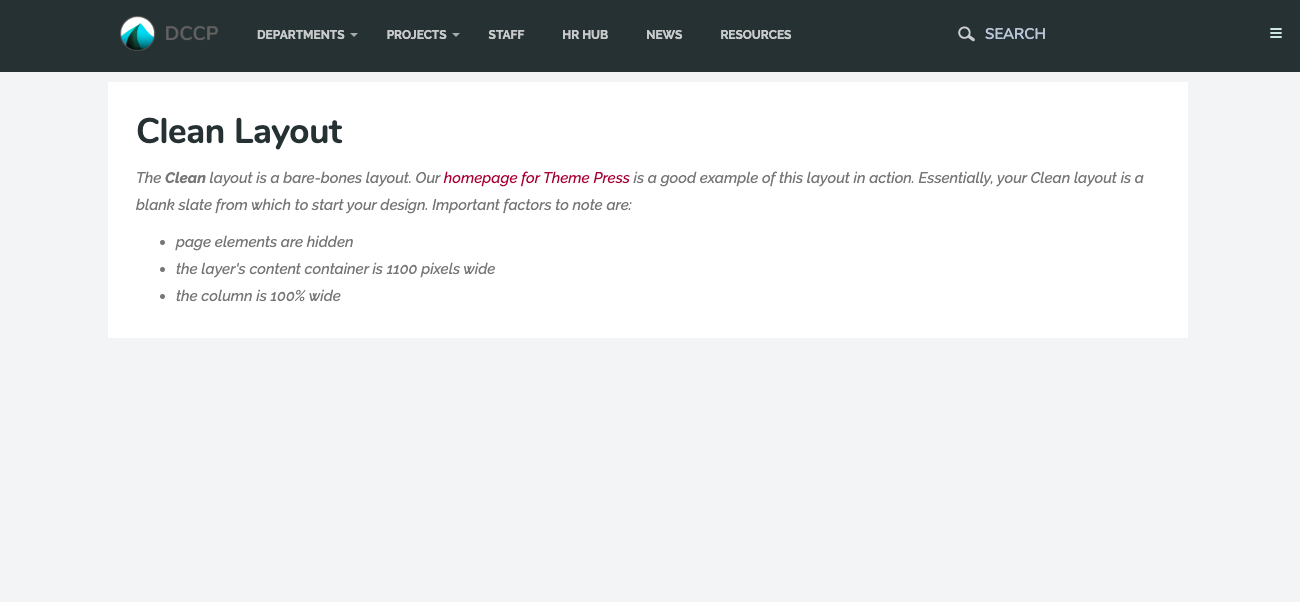Image resolution: width=1300 pixels, height=602 pixels.
Task: Click the Clean Layout heading
Action: point(239,131)
